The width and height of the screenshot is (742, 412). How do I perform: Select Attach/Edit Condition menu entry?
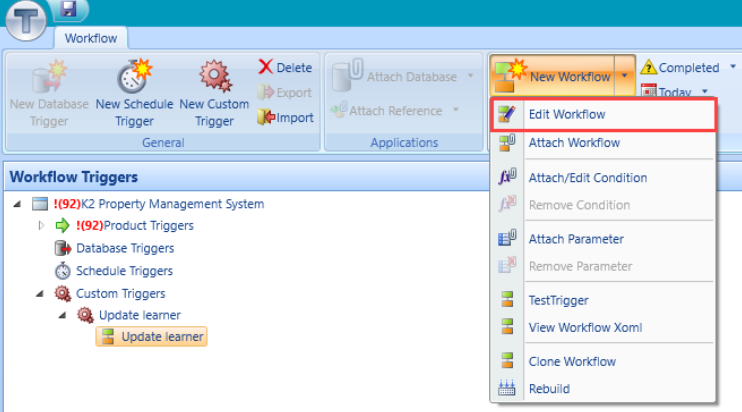pos(587,178)
